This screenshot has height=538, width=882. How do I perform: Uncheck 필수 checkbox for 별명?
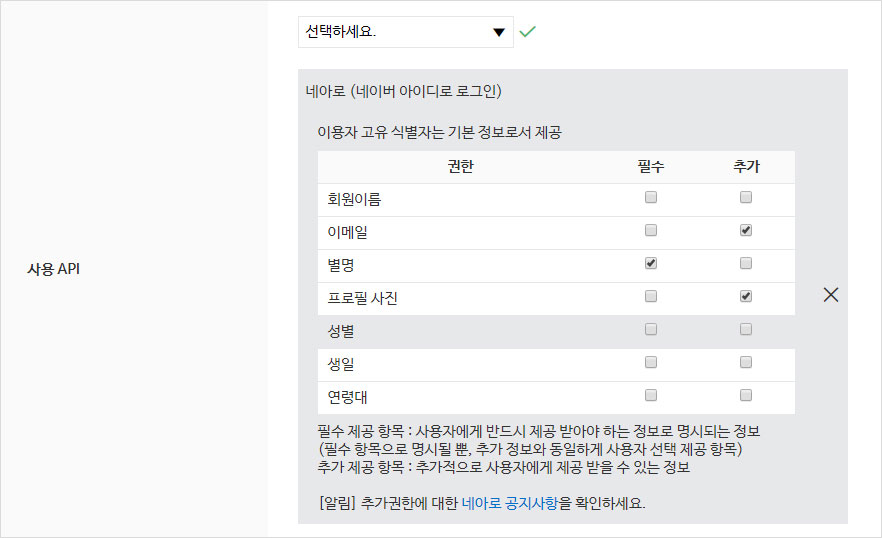(651, 264)
